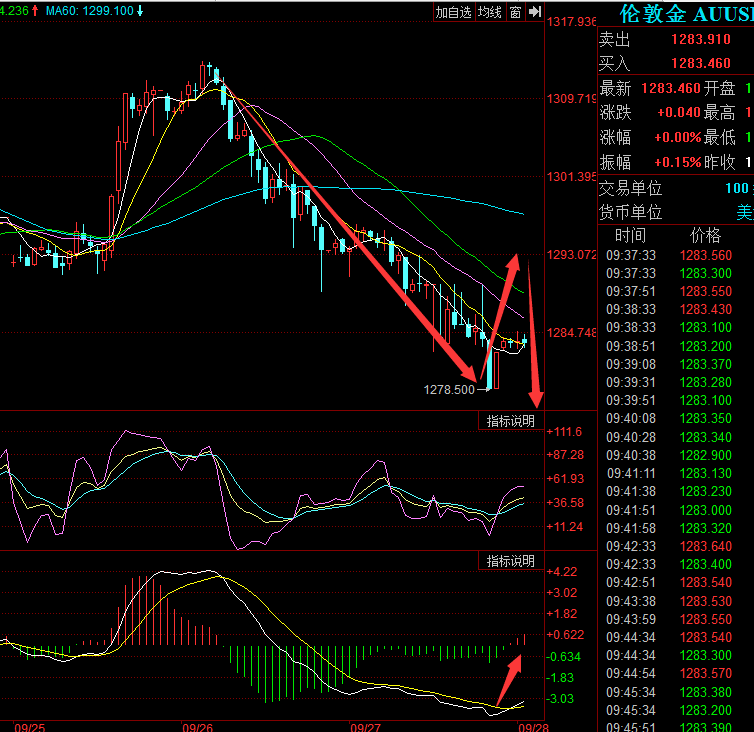Open 指标说明 for the KDJ indicator panel

tap(510, 422)
